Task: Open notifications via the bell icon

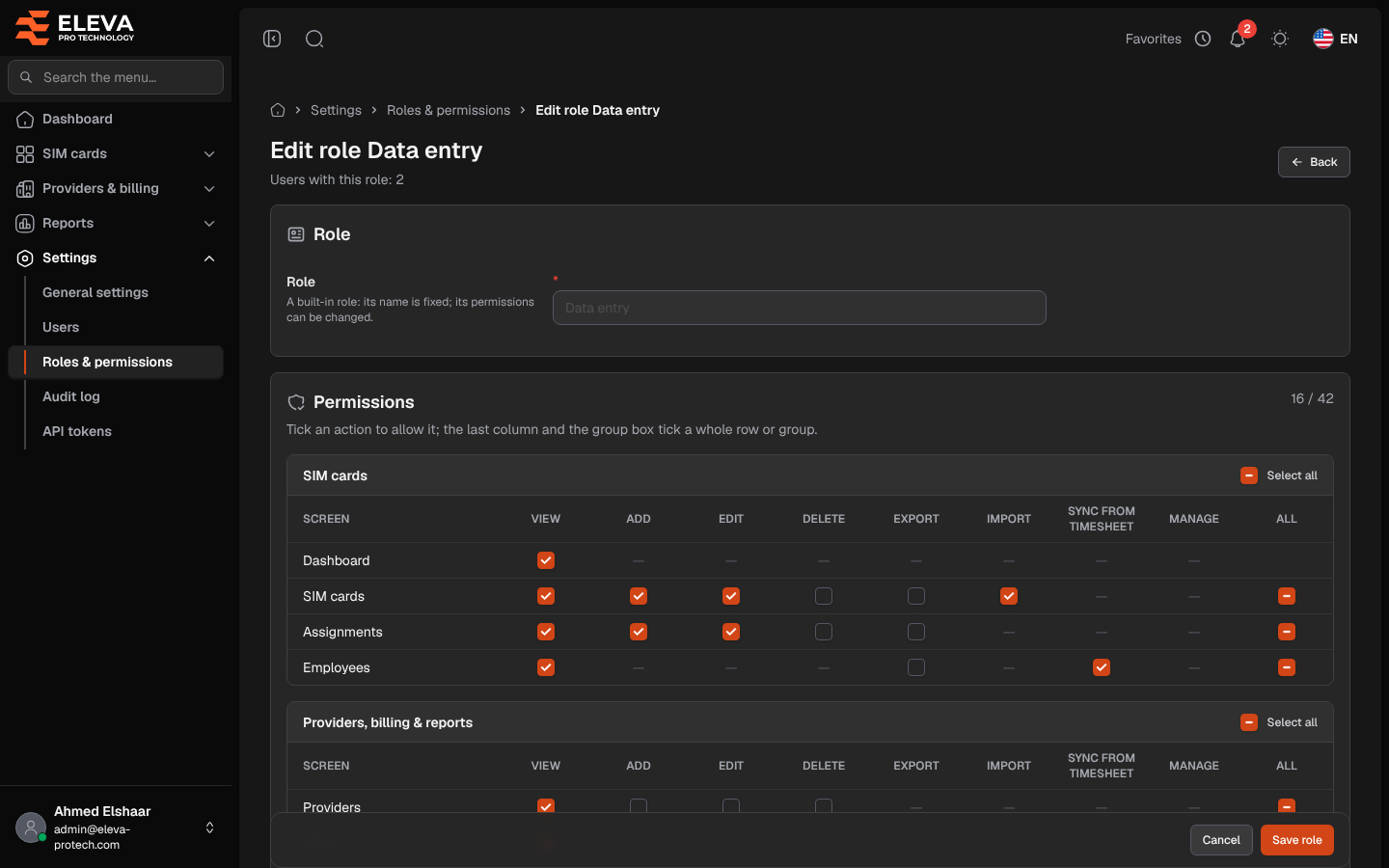Action: [x=1238, y=39]
